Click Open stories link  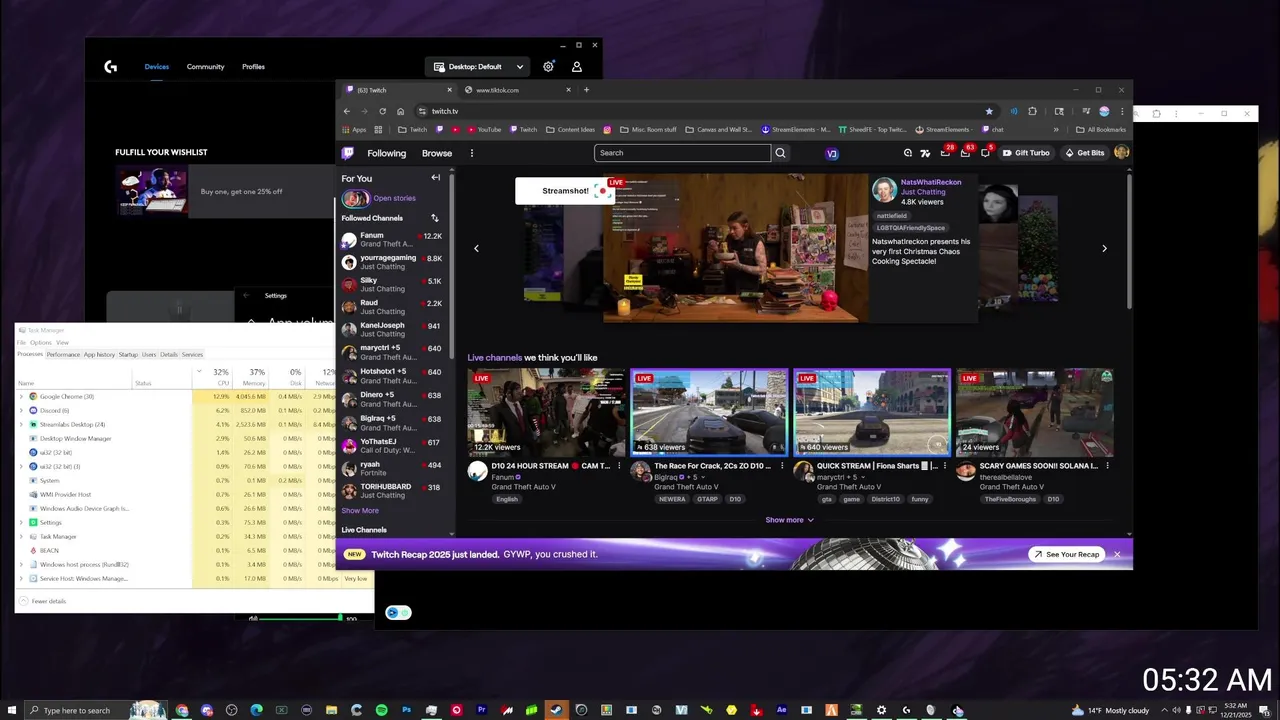click(x=394, y=198)
